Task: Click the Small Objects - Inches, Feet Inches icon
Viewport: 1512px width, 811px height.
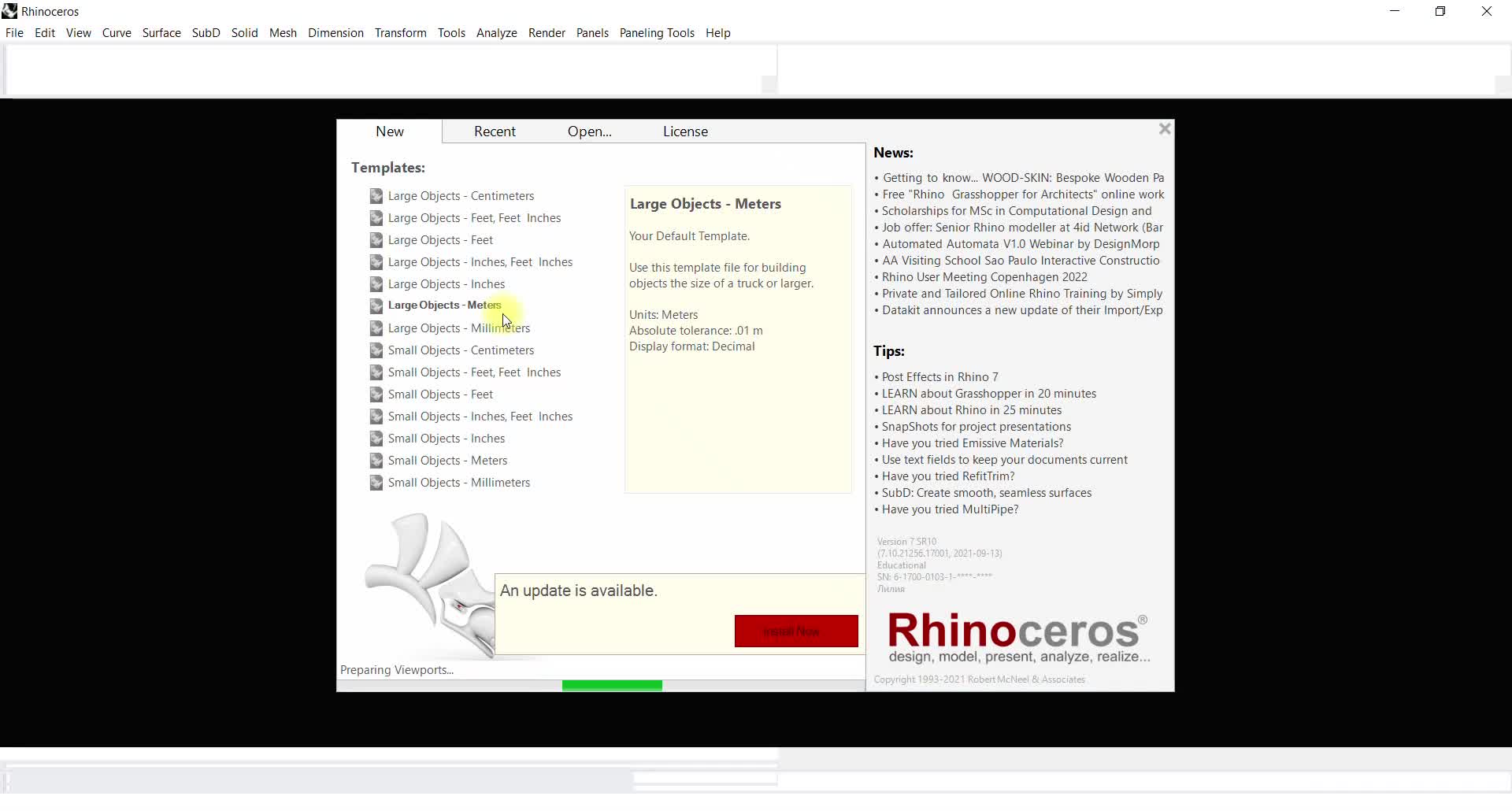Action: tap(376, 417)
